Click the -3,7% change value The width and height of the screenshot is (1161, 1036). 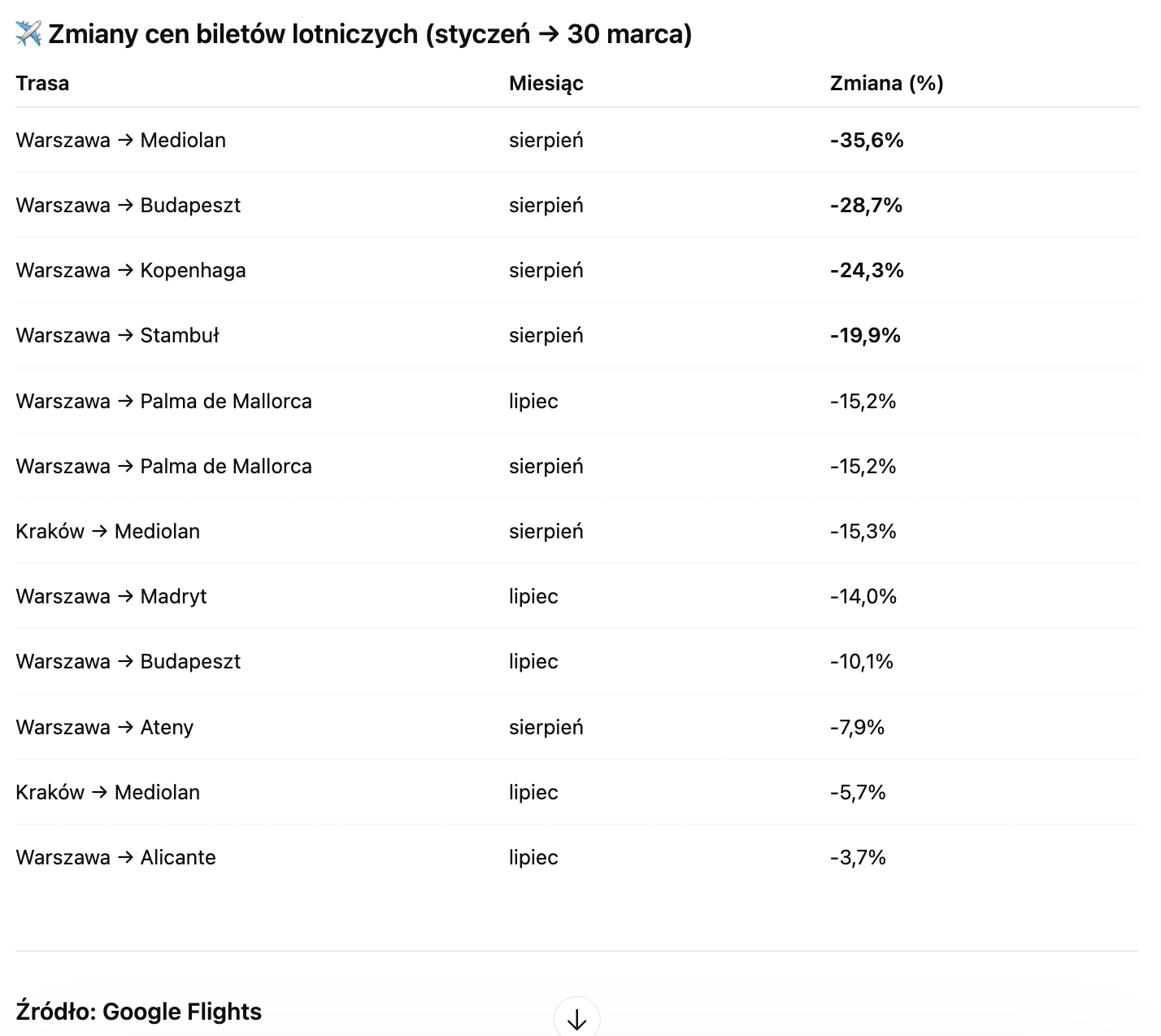tap(858, 857)
